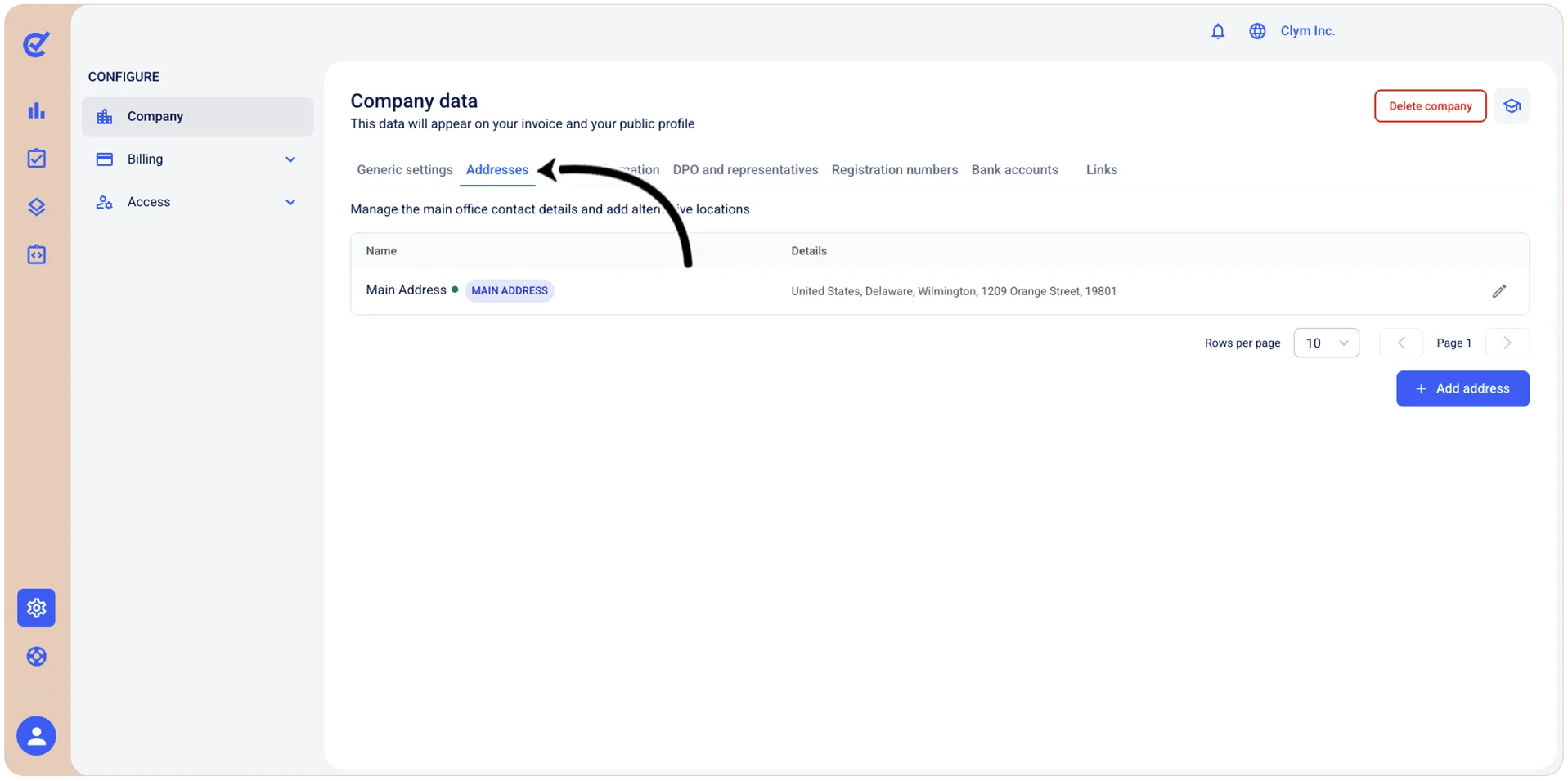The image size is (1568, 781).
Task: Click the Add address button
Action: 1462,388
